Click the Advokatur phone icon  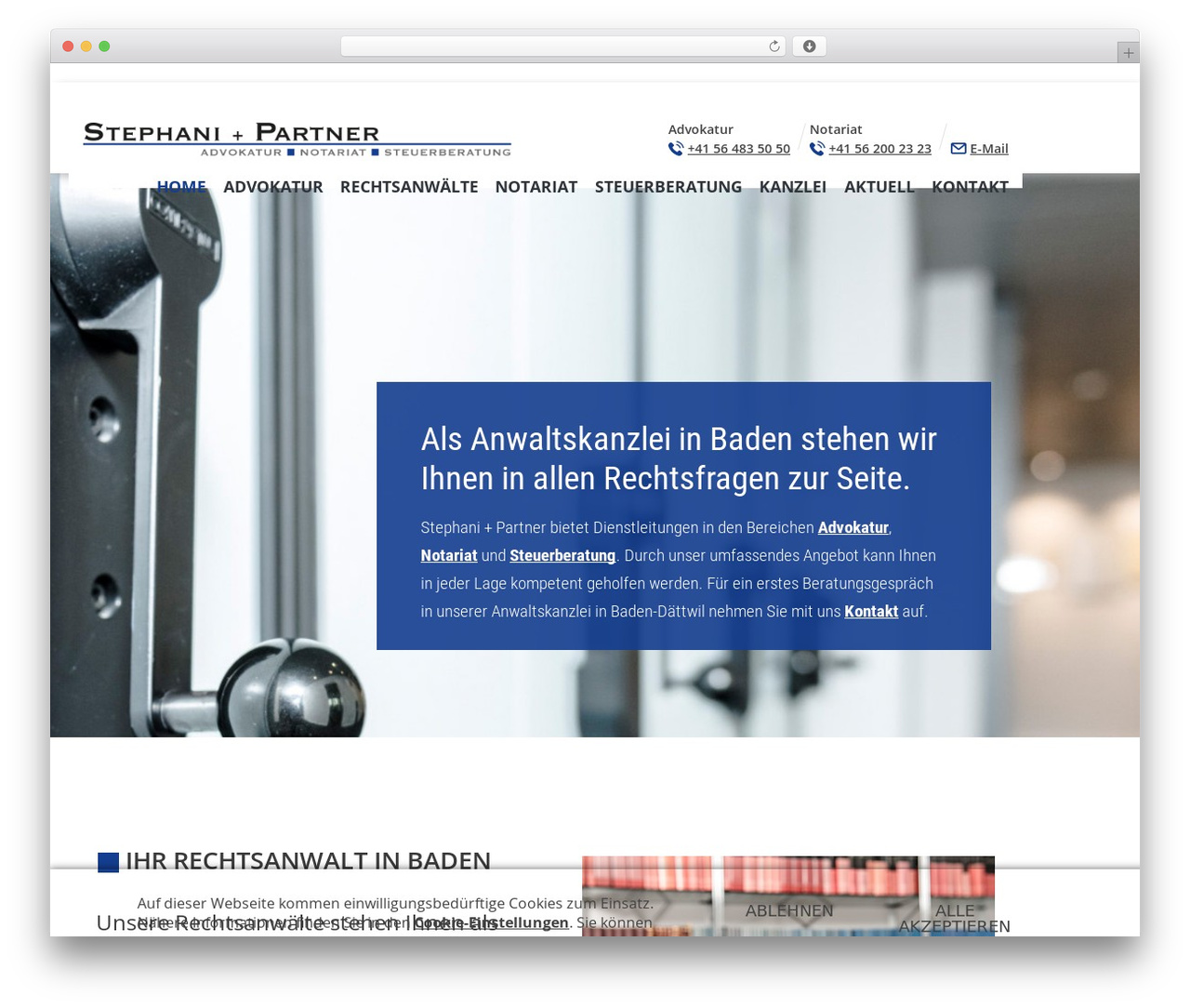(x=676, y=149)
